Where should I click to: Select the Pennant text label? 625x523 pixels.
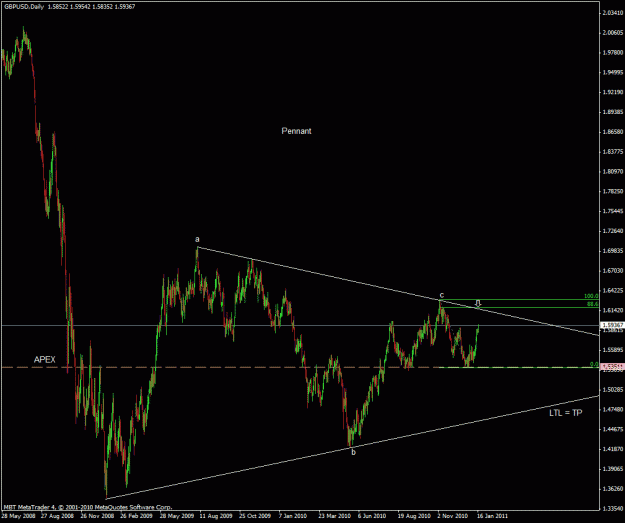click(296, 131)
